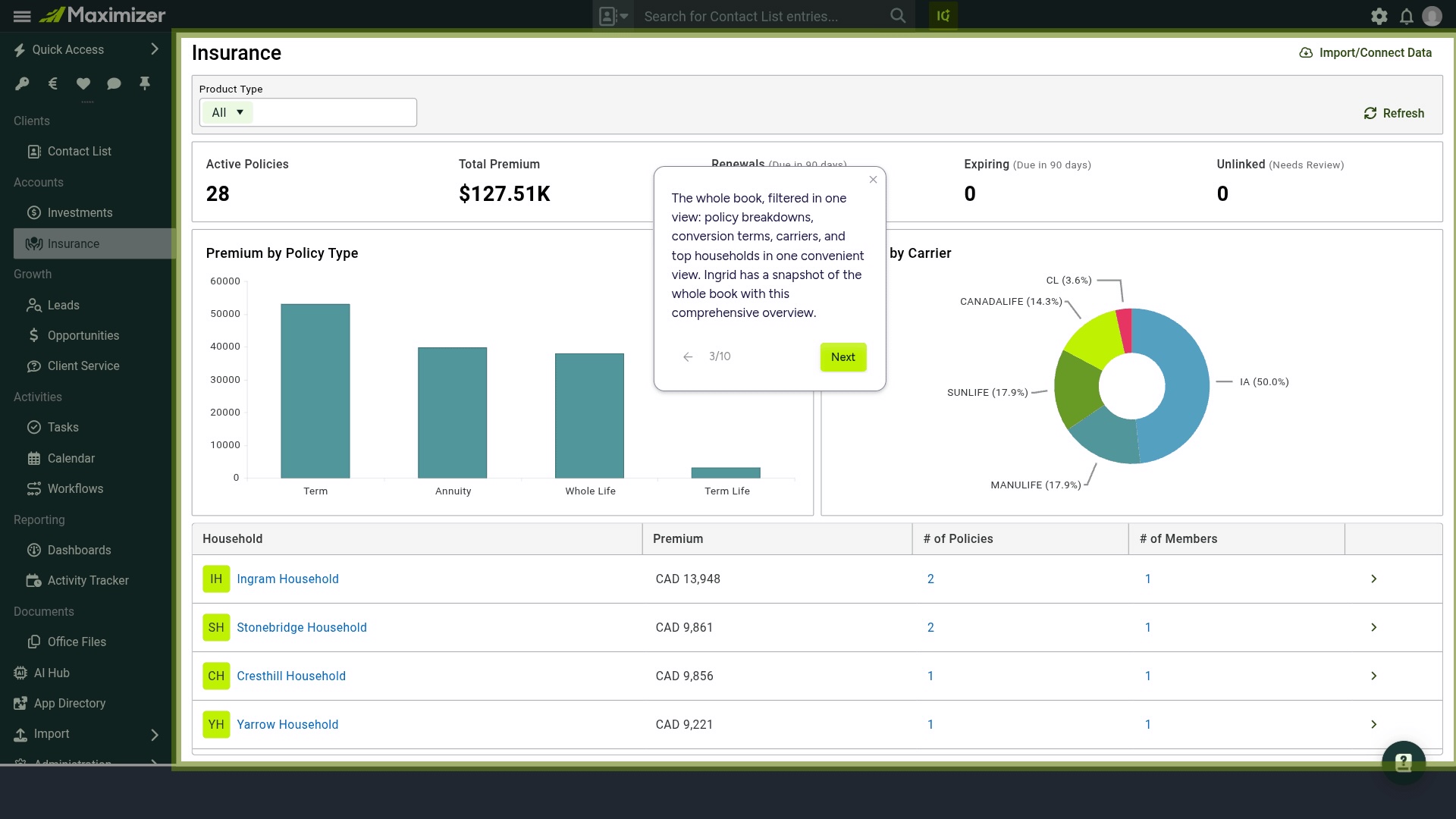
Task: Focus the Contact List search field
Action: click(x=762, y=16)
